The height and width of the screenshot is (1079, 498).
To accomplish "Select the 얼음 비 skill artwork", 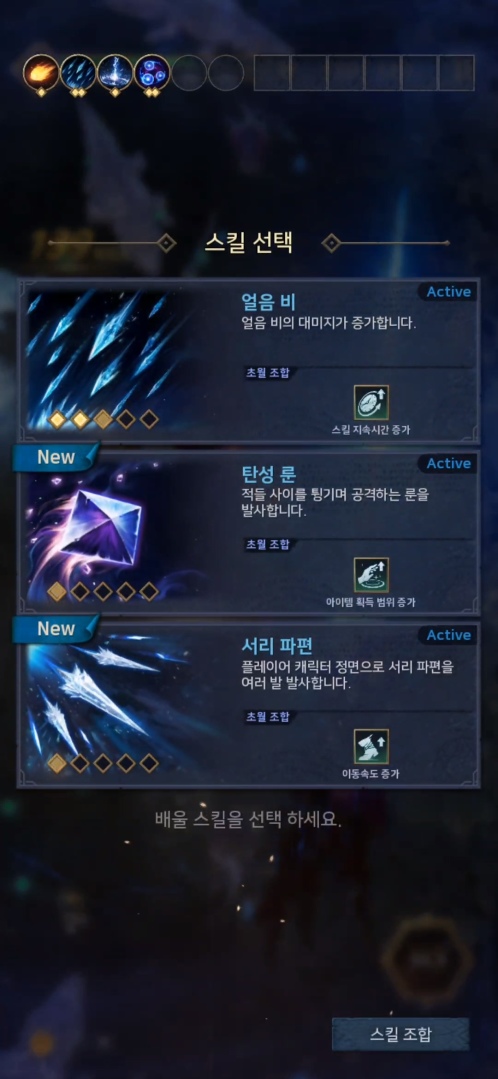I will [127, 359].
